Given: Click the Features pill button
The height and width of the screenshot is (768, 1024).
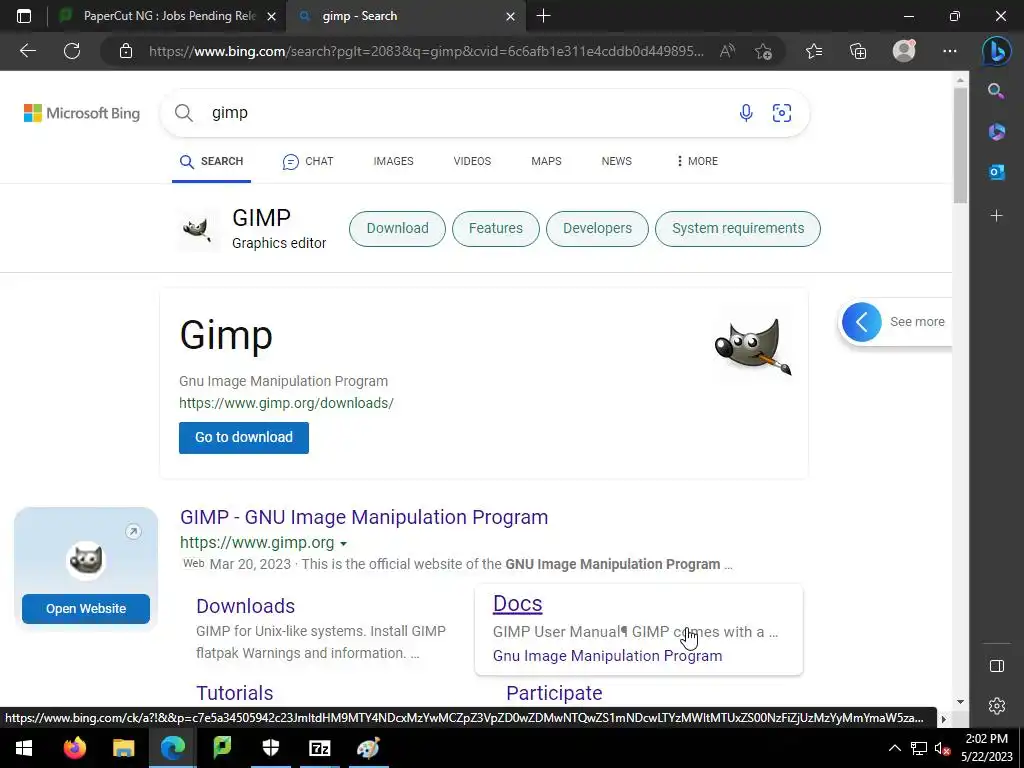Looking at the screenshot, I should click(x=496, y=229).
